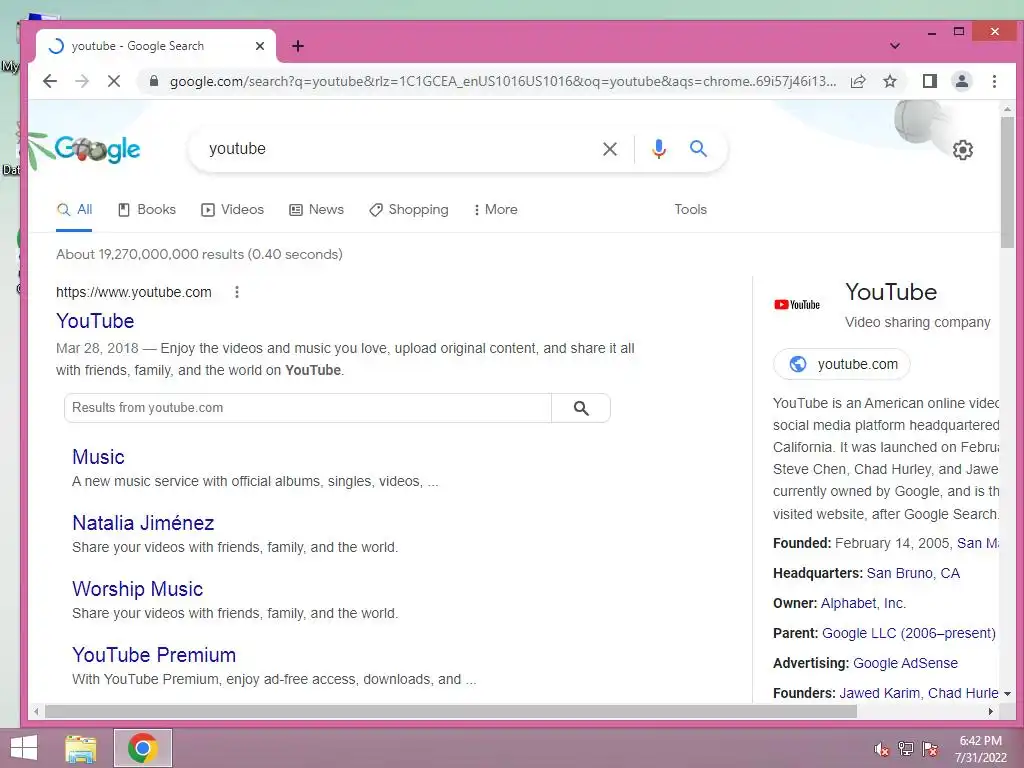1024x768 pixels.
Task: Click the 6:42 PM clock
Action: pyautogui.click(x=980, y=741)
